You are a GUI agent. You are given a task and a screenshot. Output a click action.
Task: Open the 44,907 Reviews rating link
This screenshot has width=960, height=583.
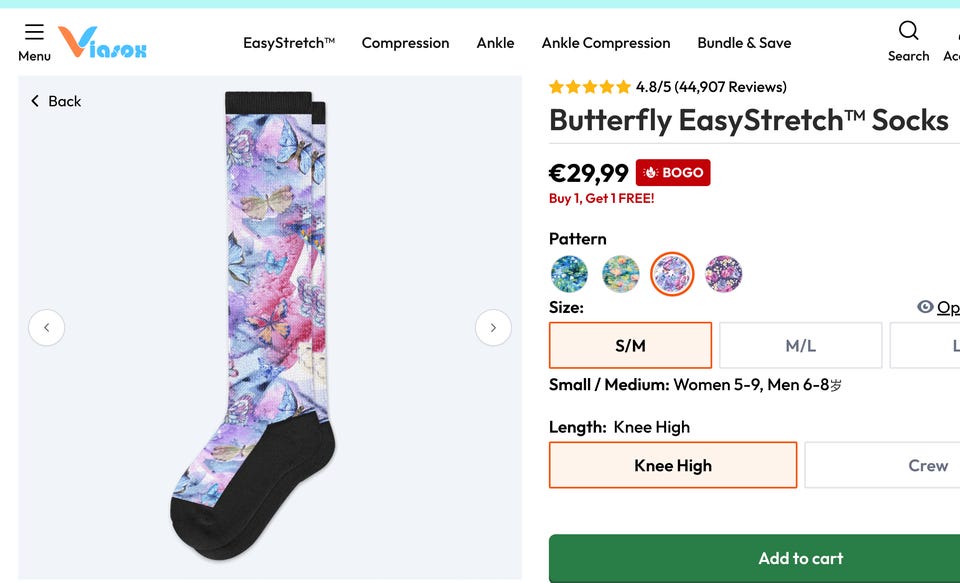click(730, 87)
